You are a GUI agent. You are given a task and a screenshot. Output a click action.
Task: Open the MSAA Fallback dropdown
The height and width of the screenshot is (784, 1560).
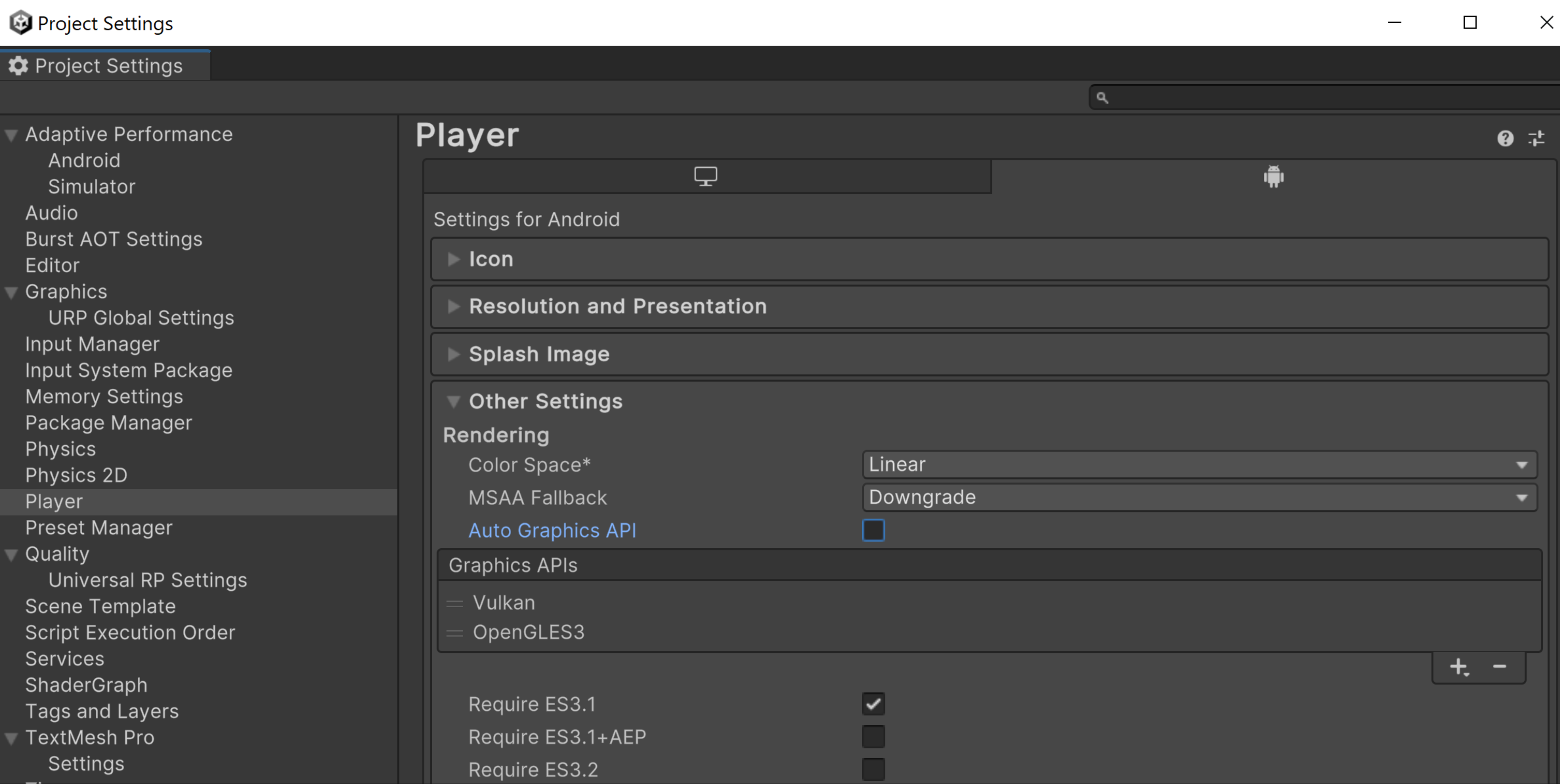1198,497
